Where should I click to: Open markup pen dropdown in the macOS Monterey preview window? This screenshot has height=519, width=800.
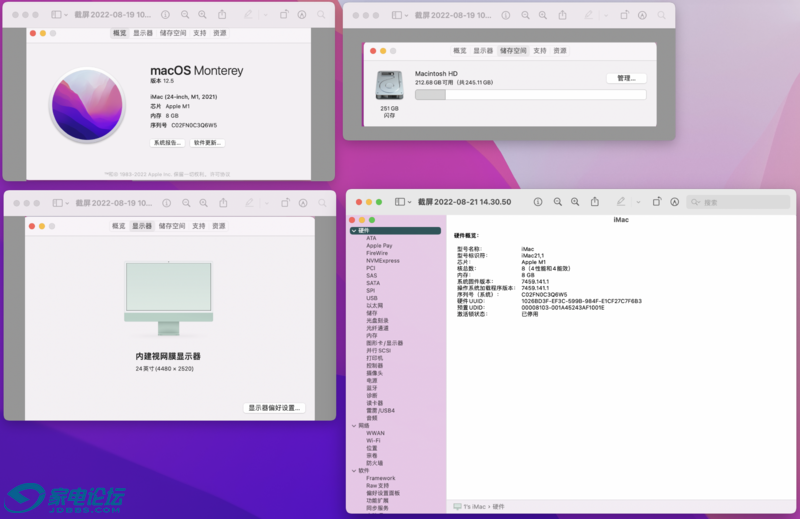pyautogui.click(x=265, y=15)
